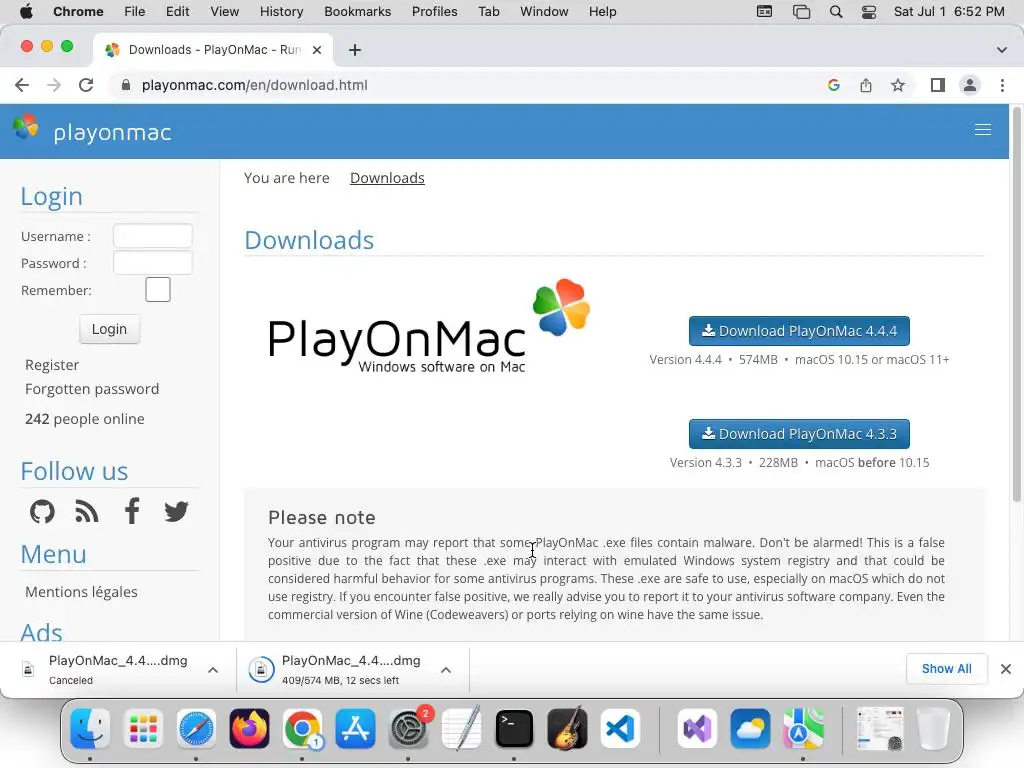Open the Chrome profile avatar
This screenshot has width=1024, height=768.
[x=970, y=85]
